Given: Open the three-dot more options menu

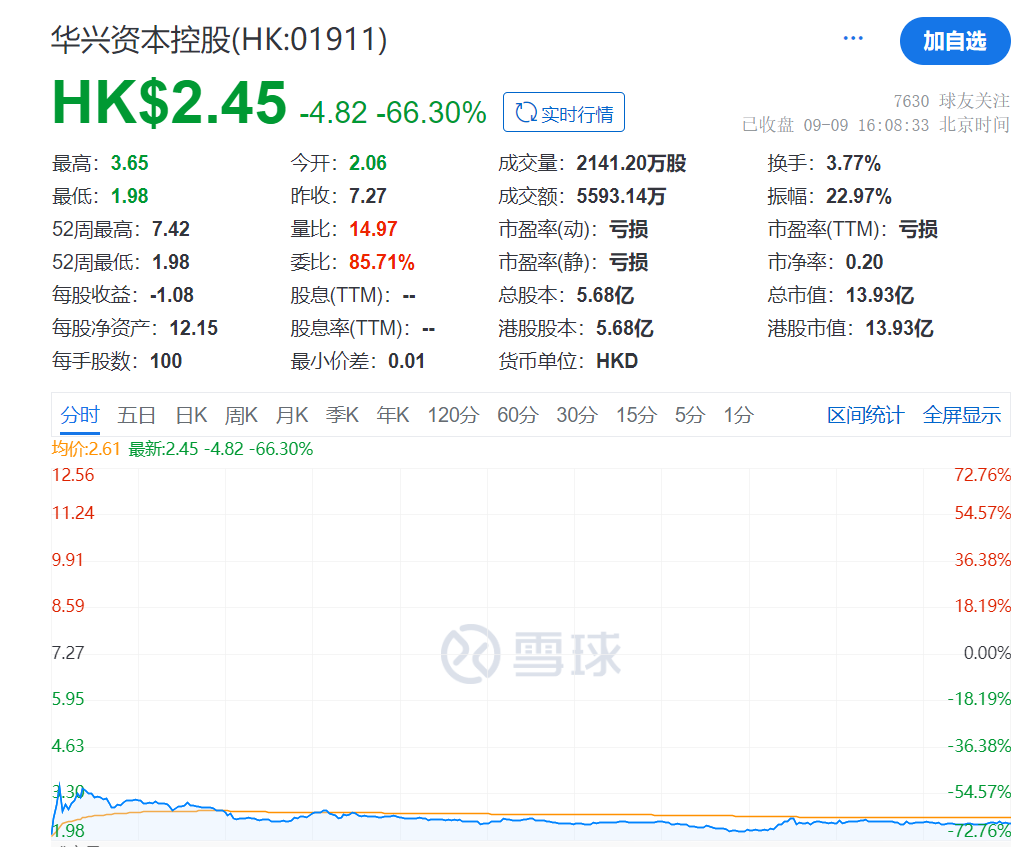Looking at the screenshot, I should click(853, 38).
